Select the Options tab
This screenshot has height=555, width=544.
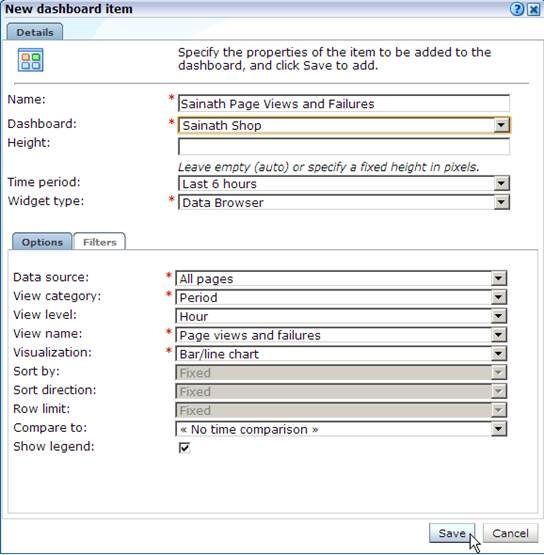click(42, 242)
